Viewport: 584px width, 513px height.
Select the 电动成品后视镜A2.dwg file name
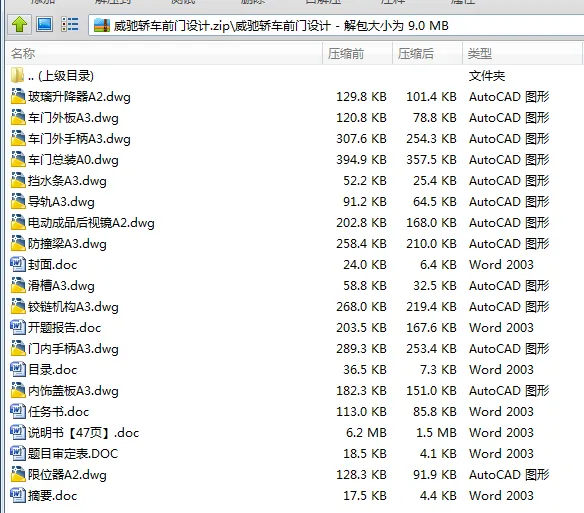[91, 223]
